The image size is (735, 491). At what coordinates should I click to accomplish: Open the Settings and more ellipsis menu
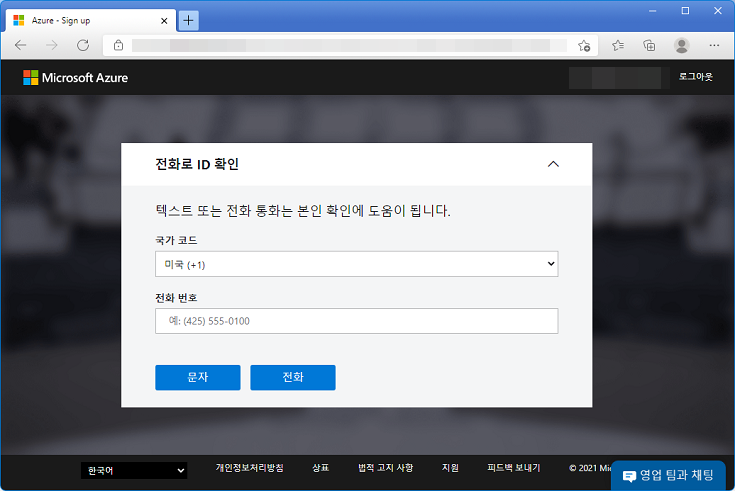(x=714, y=45)
